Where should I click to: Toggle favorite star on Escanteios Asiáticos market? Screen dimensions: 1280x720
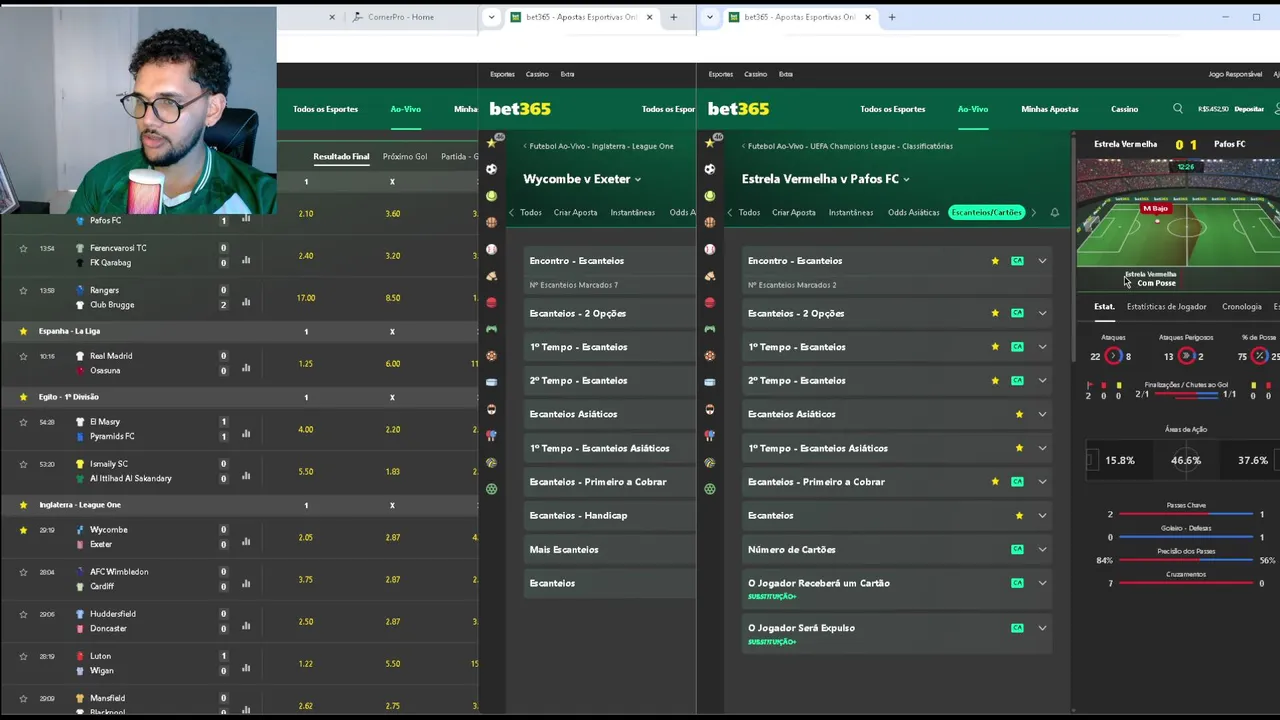[1019, 414]
